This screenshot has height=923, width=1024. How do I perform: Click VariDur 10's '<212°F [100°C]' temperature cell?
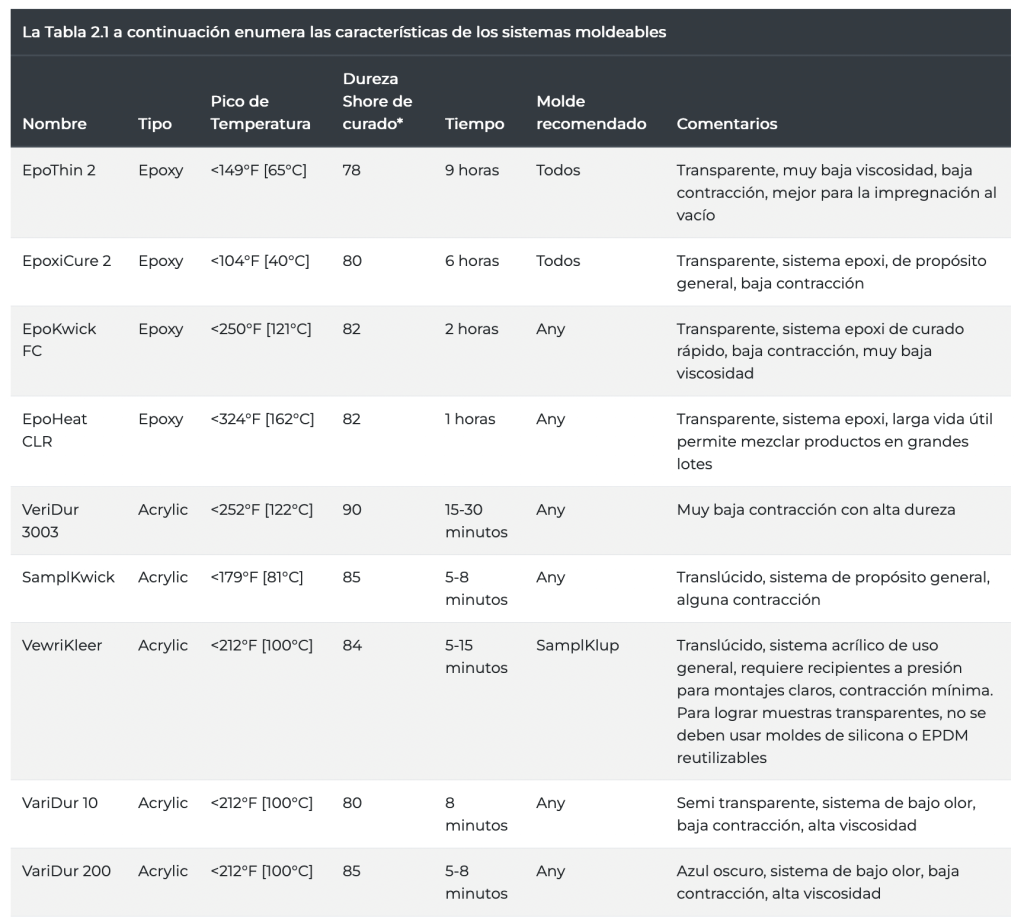[262, 803]
